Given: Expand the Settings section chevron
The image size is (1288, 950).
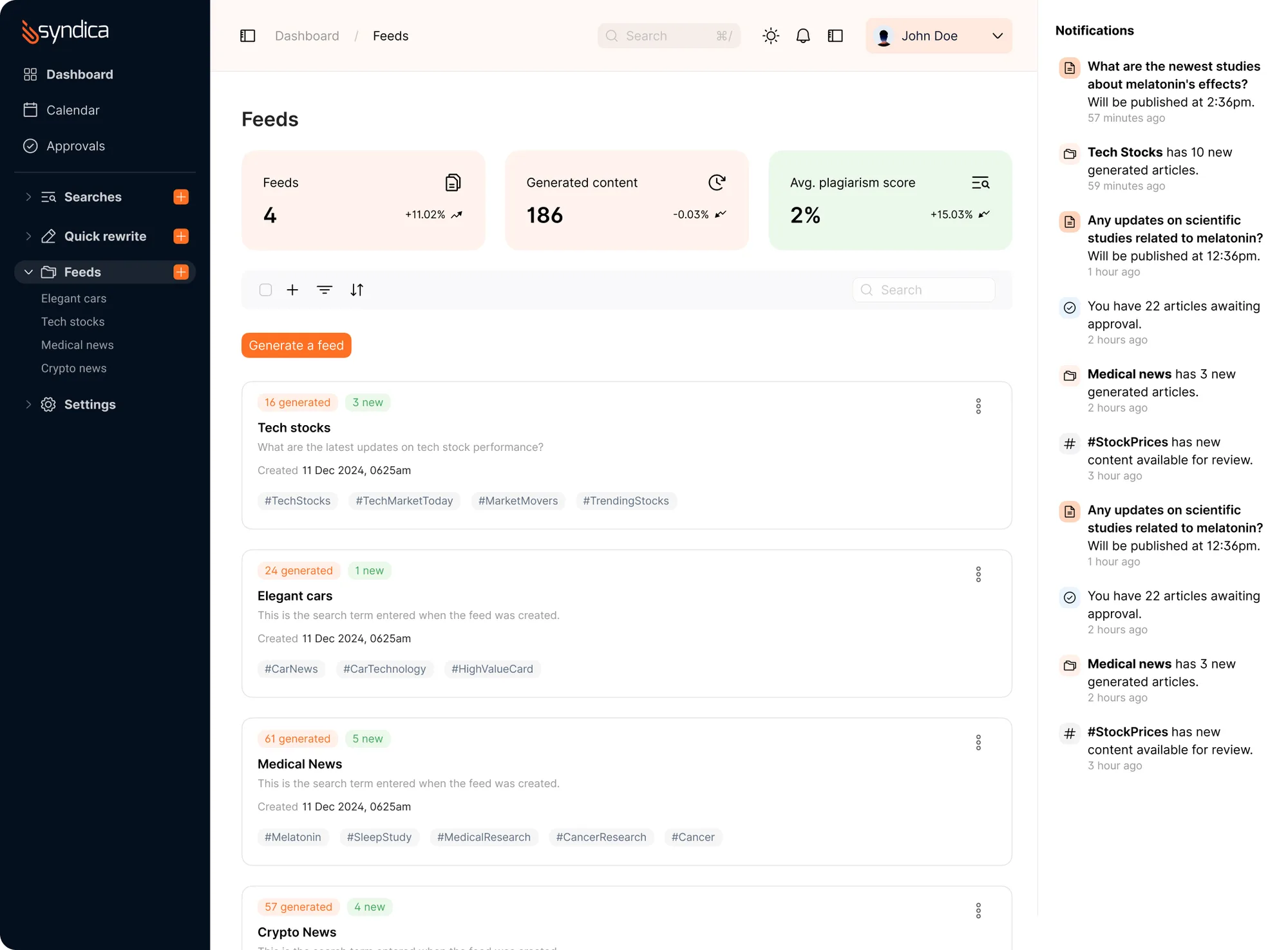Looking at the screenshot, I should coord(28,404).
